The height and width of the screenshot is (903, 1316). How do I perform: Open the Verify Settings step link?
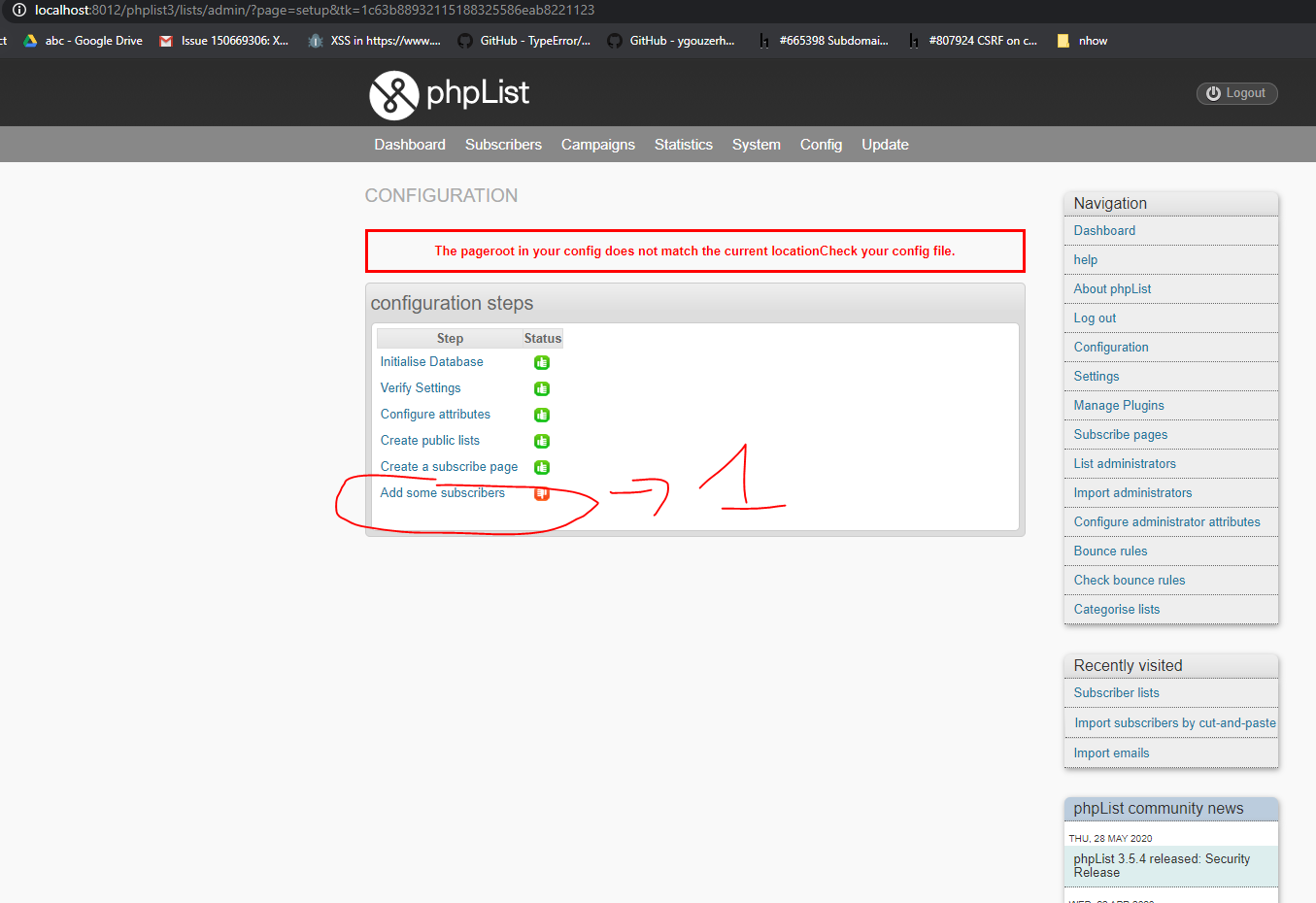coord(421,388)
